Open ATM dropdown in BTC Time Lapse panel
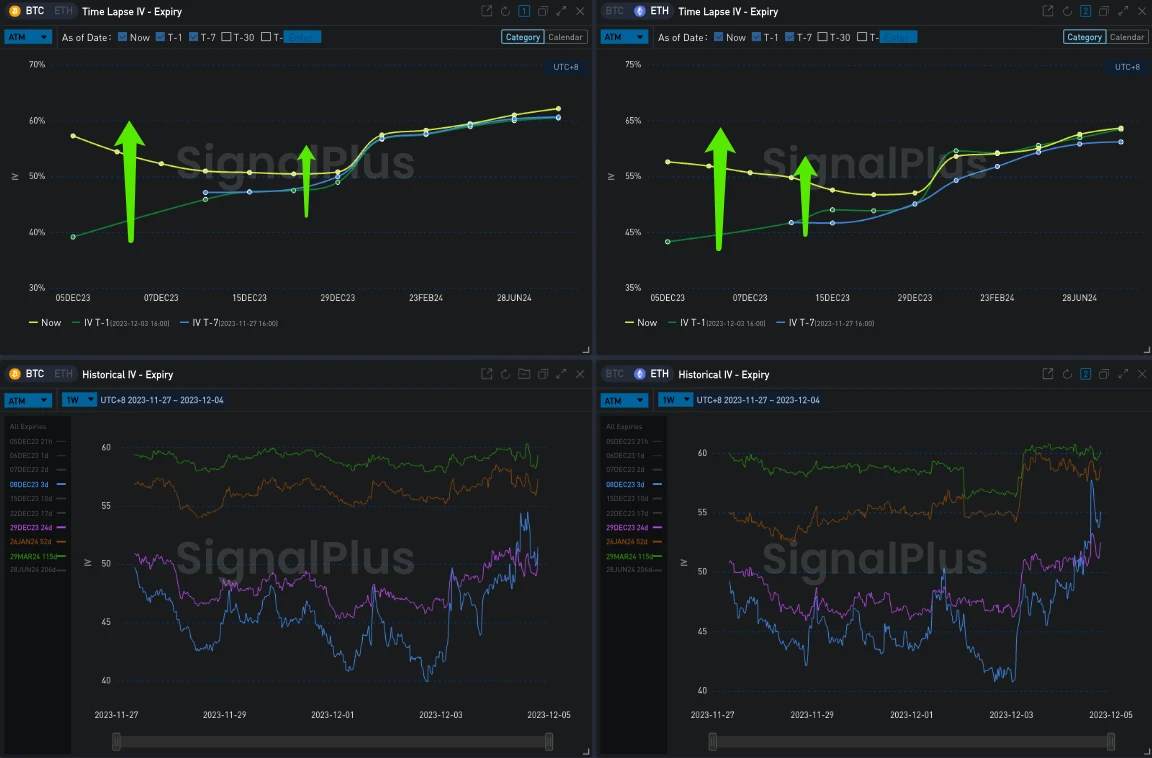 pyautogui.click(x=28, y=37)
